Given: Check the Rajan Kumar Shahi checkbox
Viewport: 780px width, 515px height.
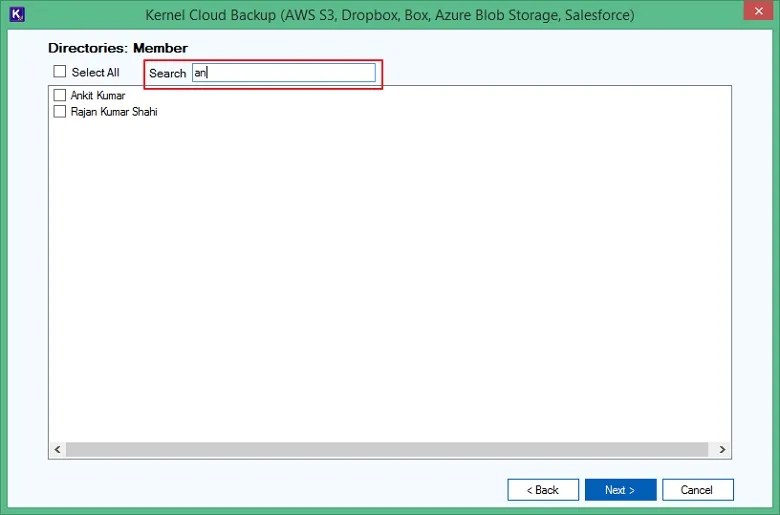Looking at the screenshot, I should coord(60,111).
